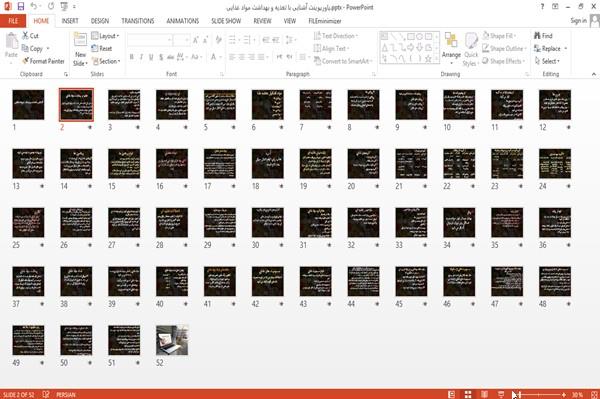
Task: Open the FILE tab
Action: [13, 21]
